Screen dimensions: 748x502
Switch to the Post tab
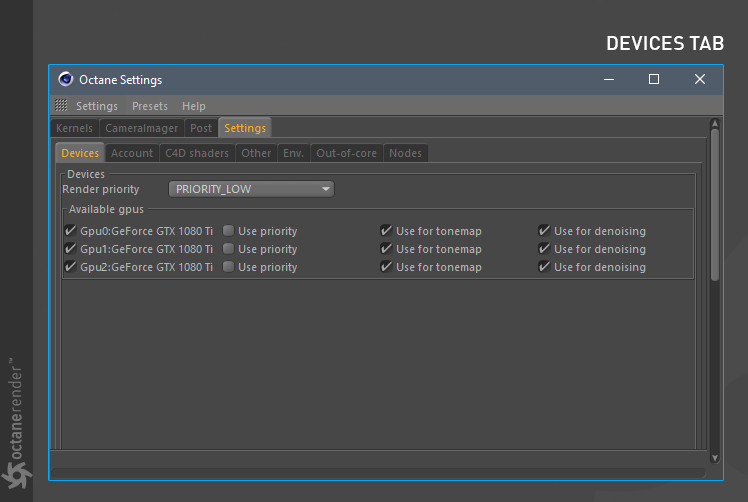(x=201, y=128)
